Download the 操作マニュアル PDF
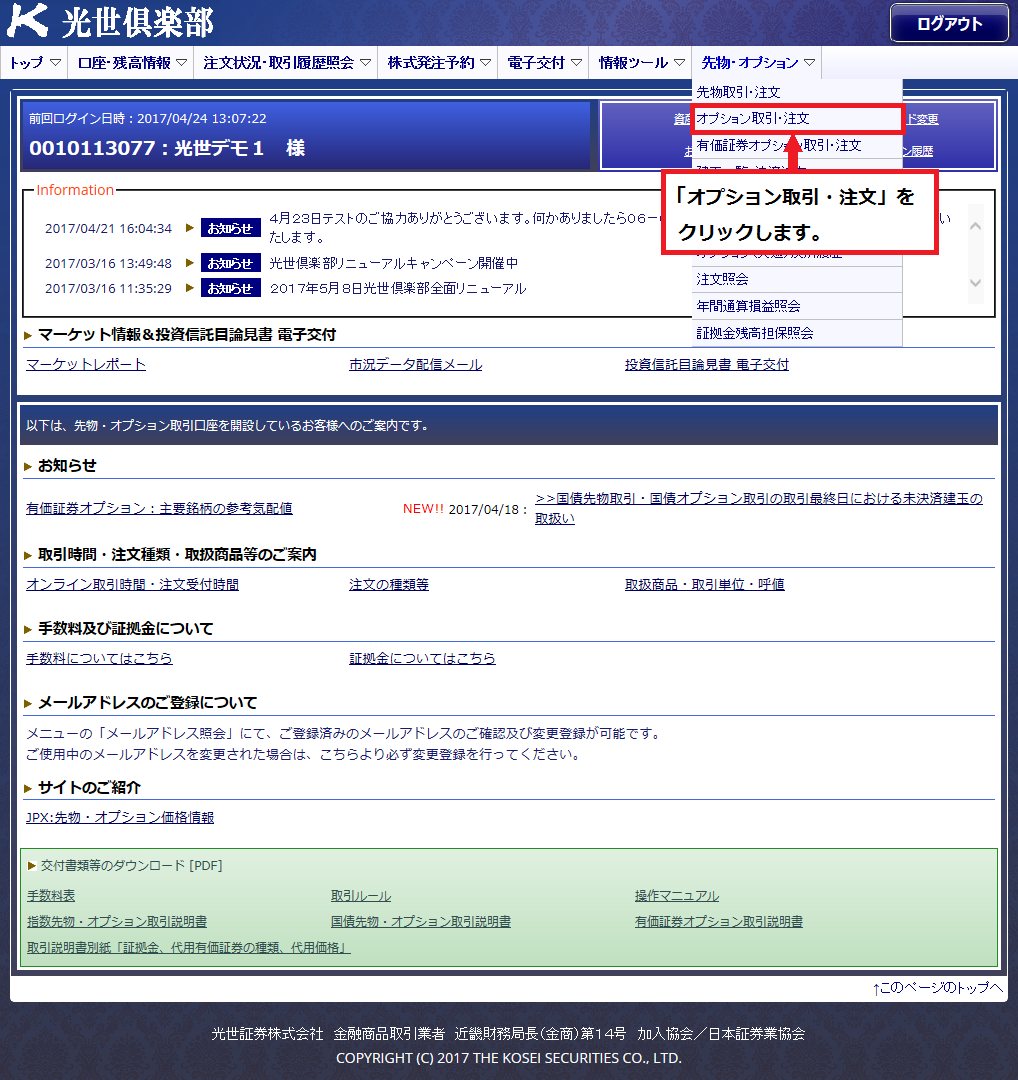The image size is (1018, 1080). click(677, 895)
